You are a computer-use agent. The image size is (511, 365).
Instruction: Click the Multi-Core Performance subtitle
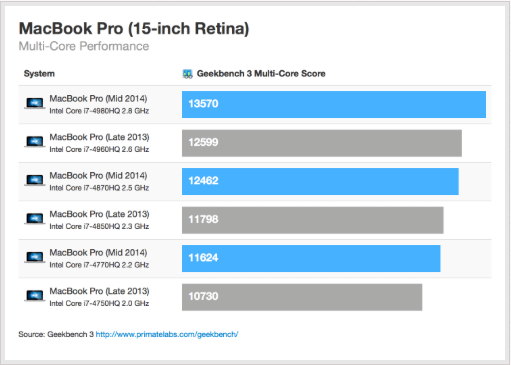(x=84, y=46)
